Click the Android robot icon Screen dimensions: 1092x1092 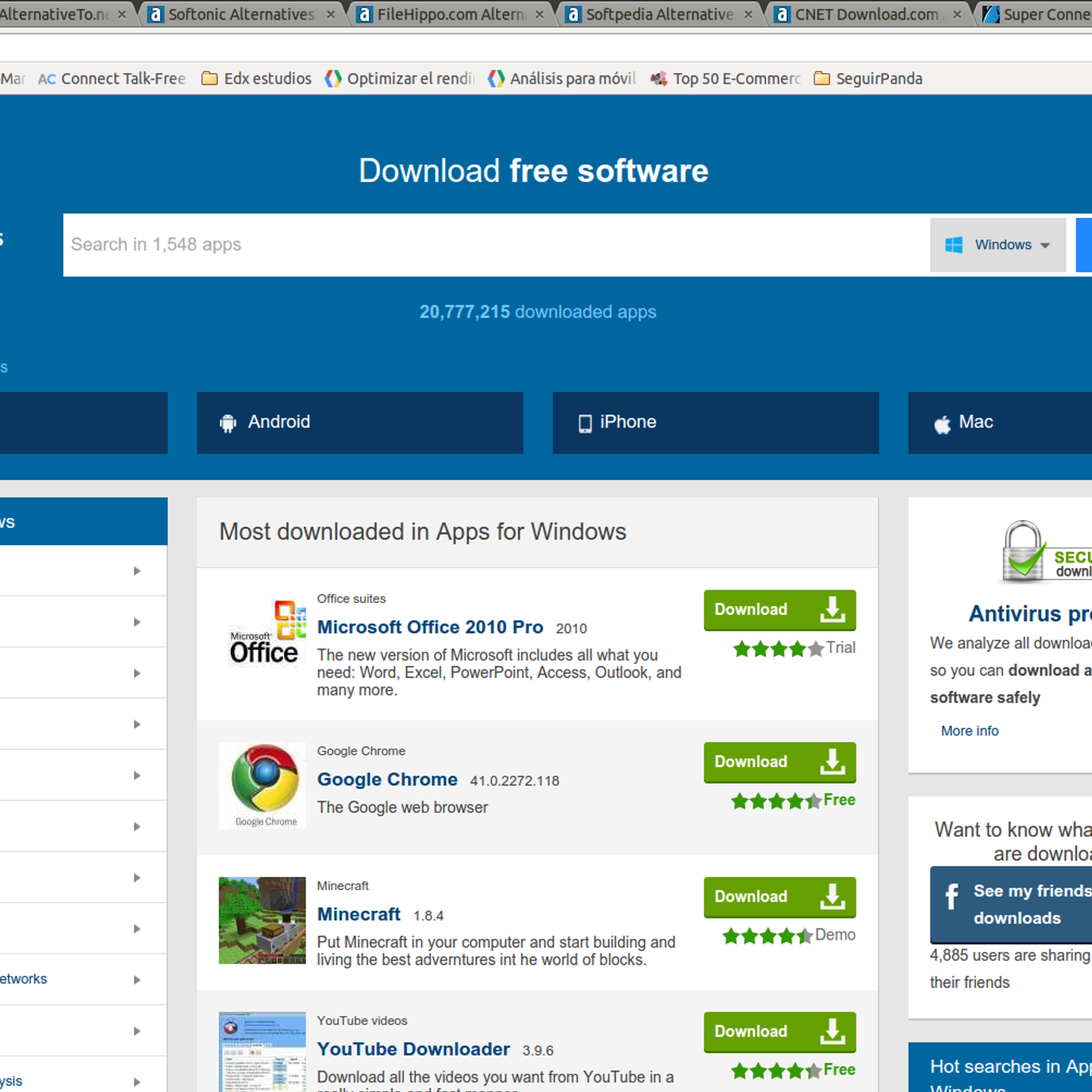point(228,423)
